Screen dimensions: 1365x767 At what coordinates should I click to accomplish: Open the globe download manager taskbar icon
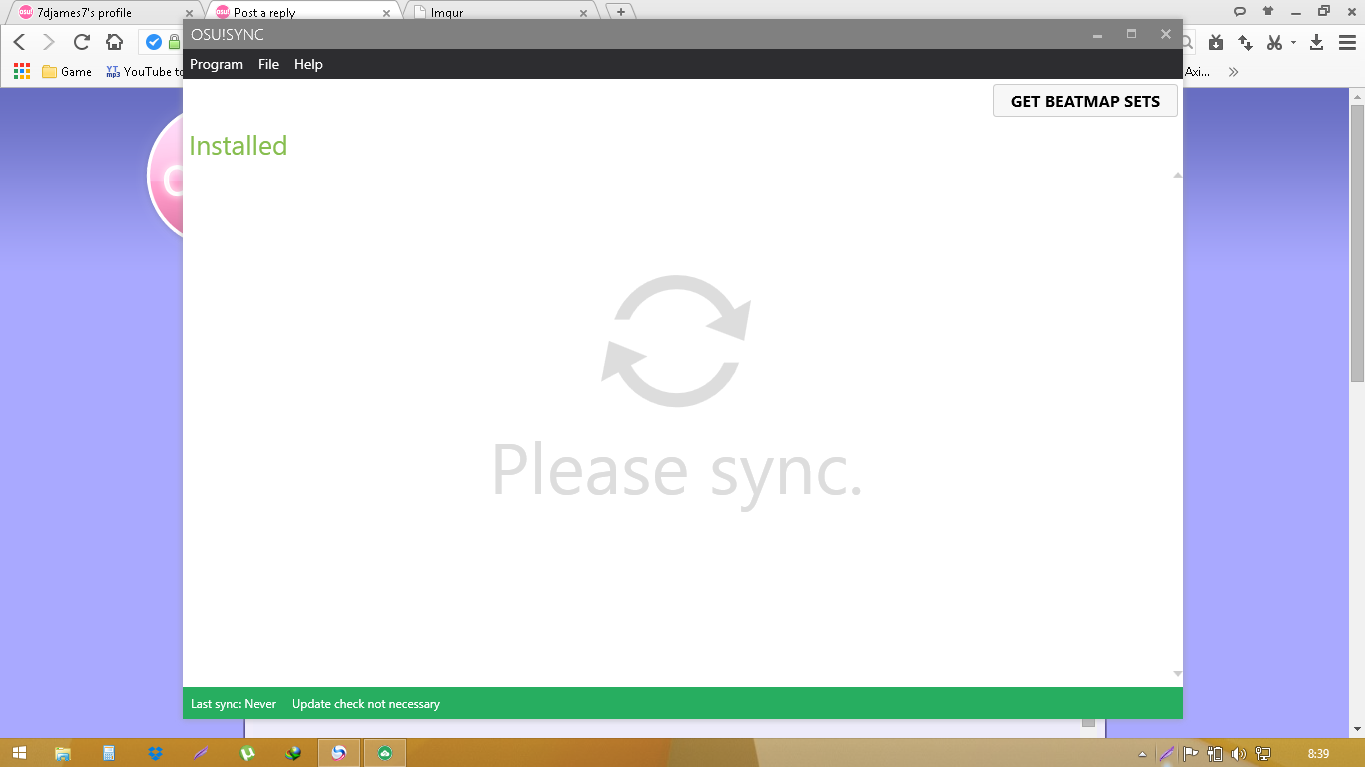[x=293, y=753]
